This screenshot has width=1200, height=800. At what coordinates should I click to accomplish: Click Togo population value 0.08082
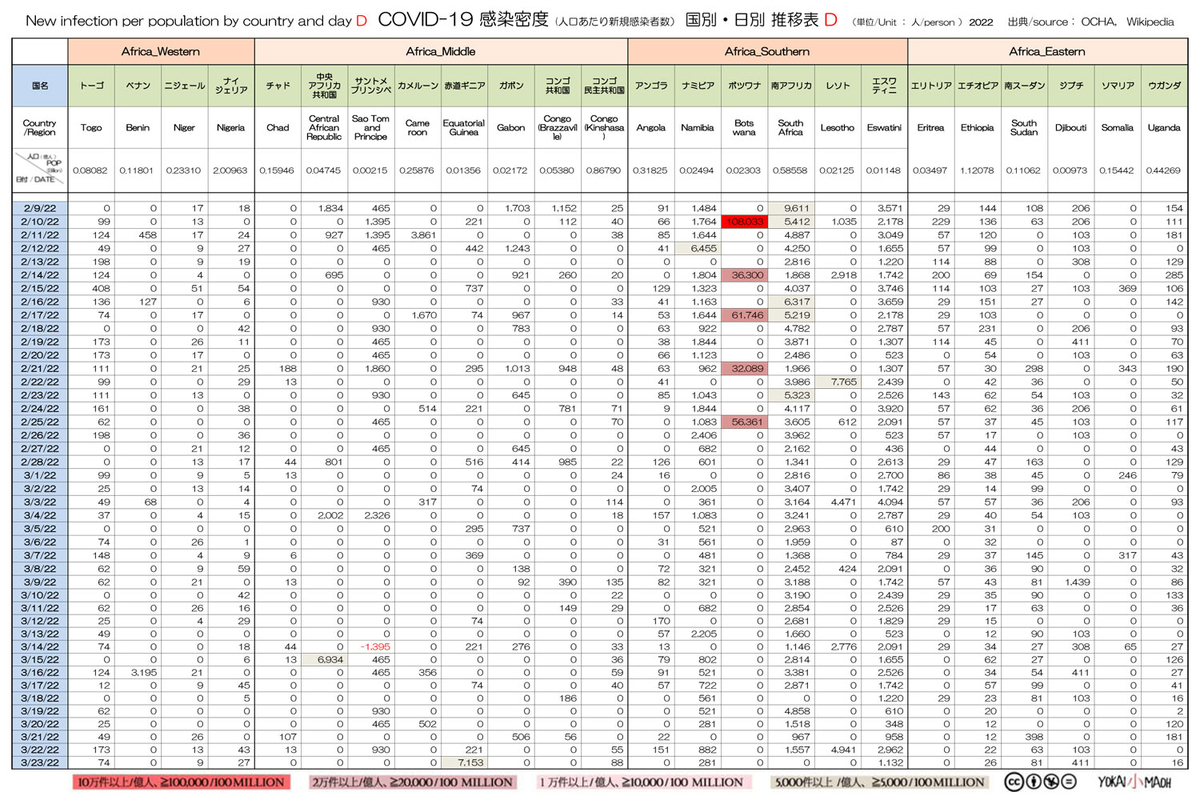tap(92, 172)
